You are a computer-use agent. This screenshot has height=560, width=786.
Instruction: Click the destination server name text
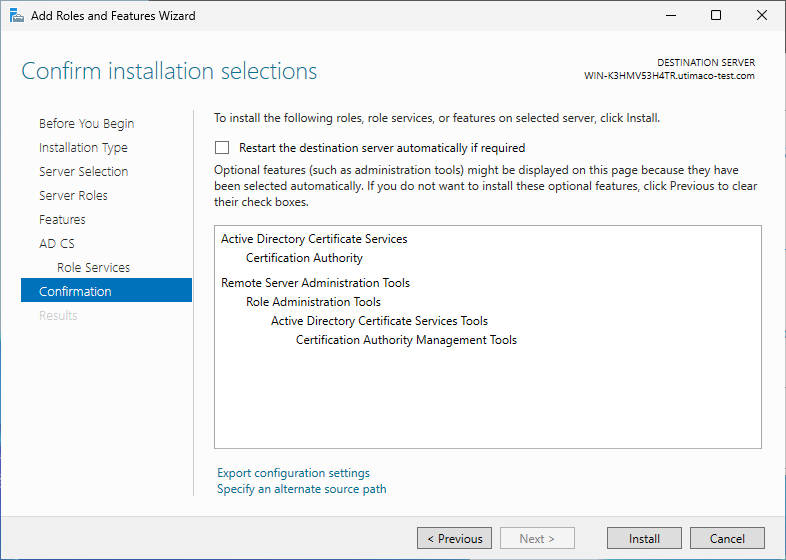[x=669, y=76]
